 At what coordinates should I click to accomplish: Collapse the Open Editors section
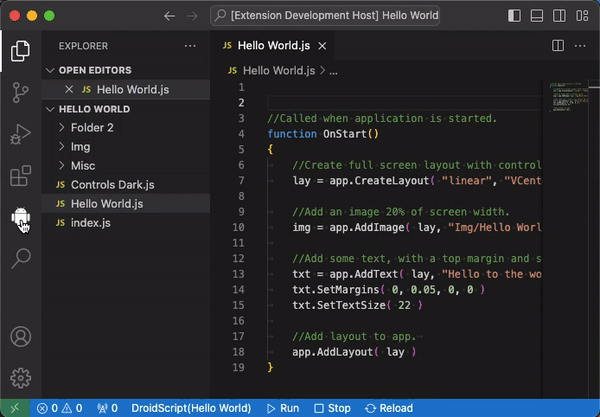tap(126, 70)
